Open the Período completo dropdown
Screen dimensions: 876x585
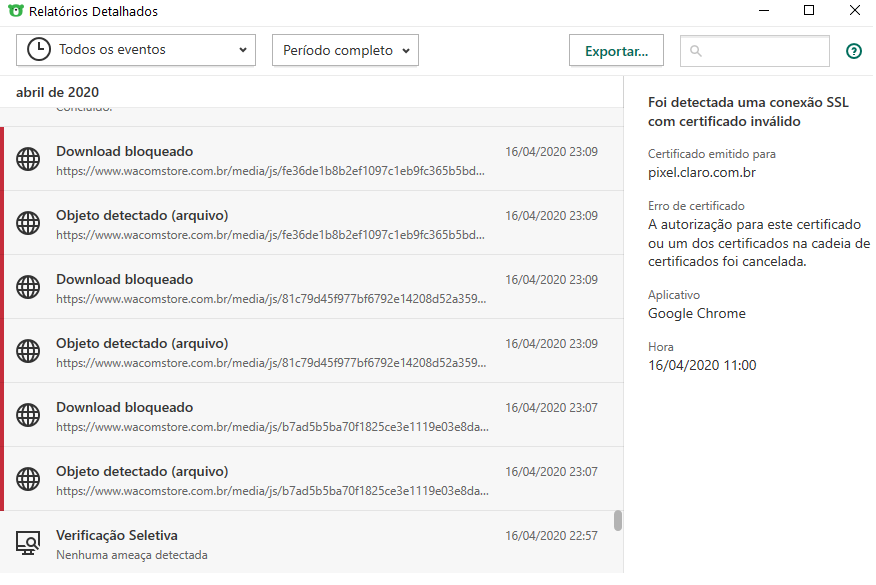point(345,50)
